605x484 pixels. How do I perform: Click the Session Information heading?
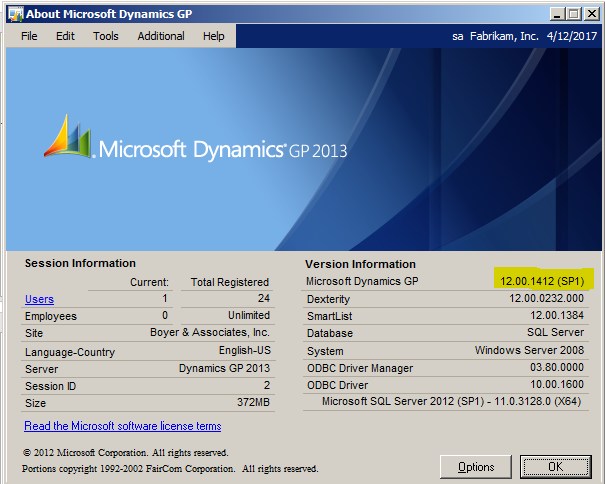pyautogui.click(x=80, y=263)
